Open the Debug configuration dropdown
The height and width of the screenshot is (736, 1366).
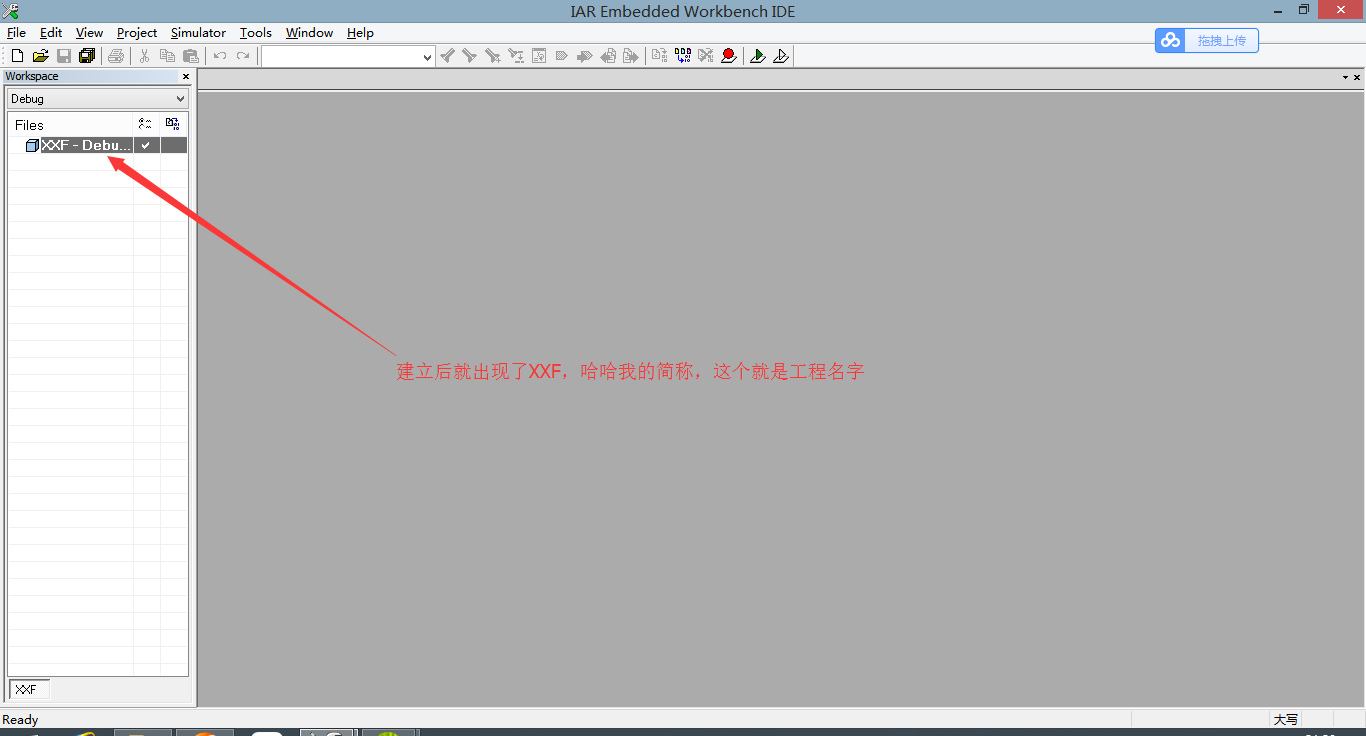click(98, 99)
